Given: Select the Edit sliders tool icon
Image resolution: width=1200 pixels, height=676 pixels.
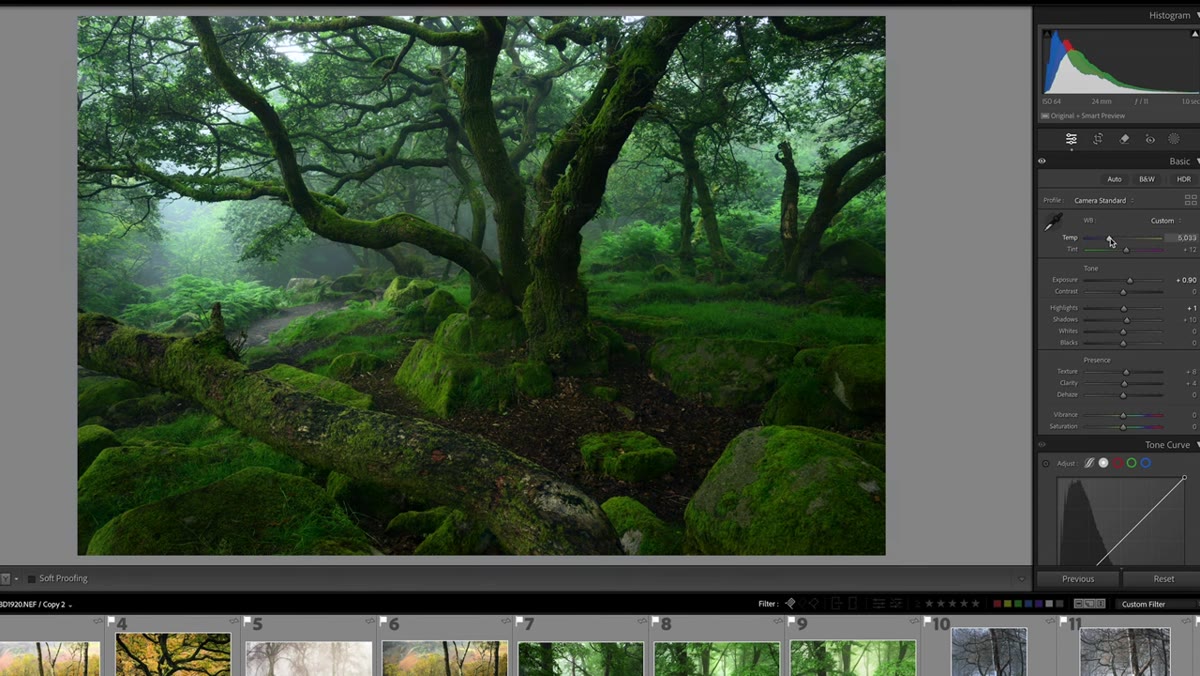Looking at the screenshot, I should coord(1071,139).
